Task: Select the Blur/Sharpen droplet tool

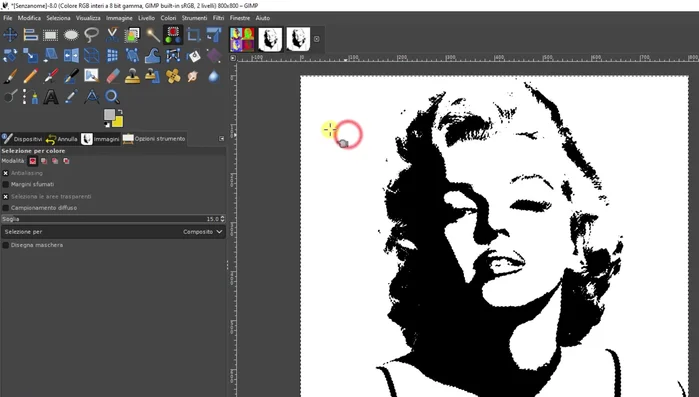Action: point(214,76)
